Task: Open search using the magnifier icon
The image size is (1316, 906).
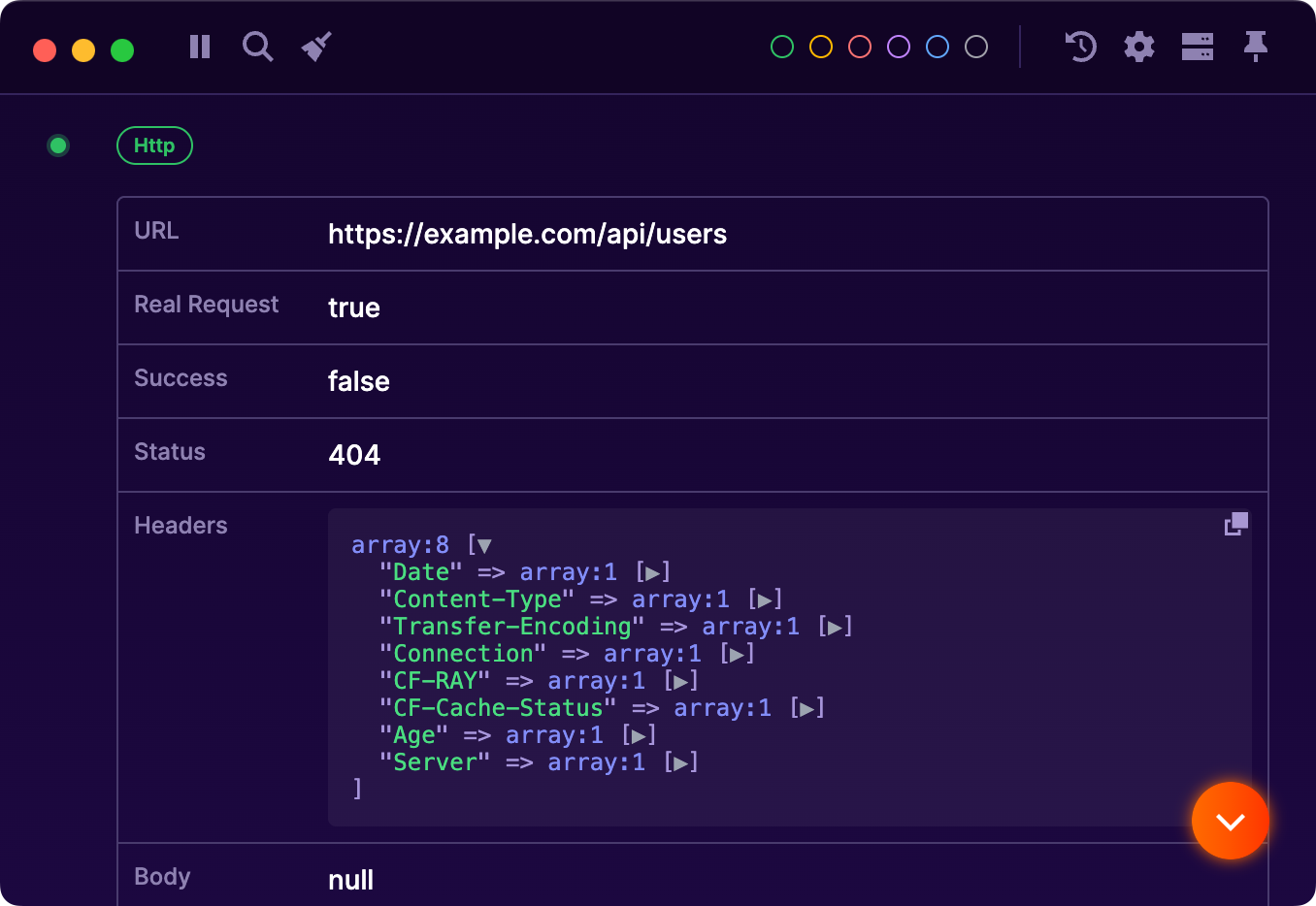Action: click(x=257, y=46)
